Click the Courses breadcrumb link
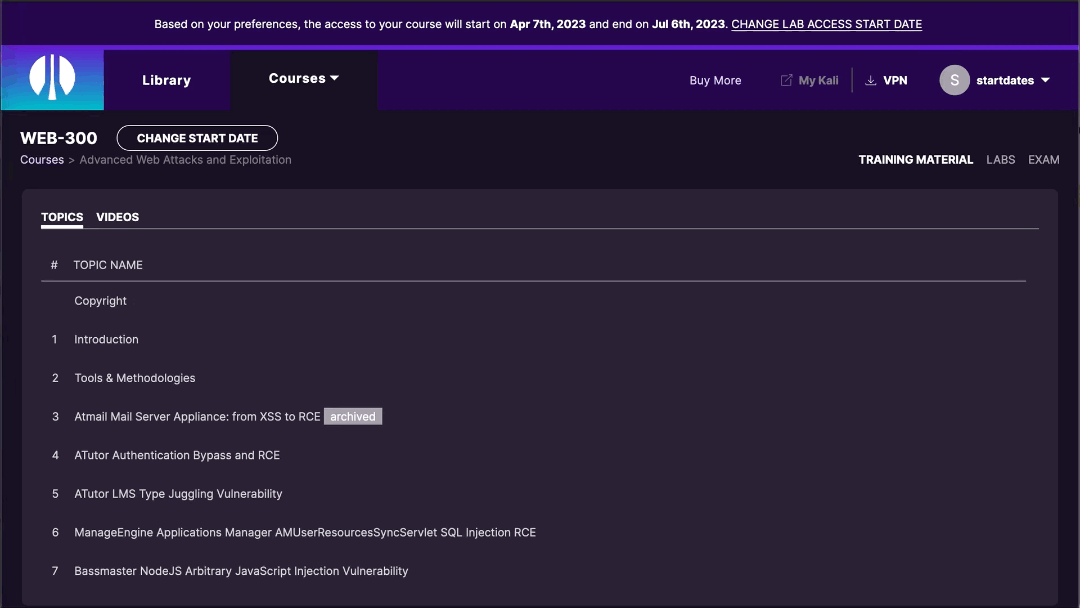 coord(41,159)
